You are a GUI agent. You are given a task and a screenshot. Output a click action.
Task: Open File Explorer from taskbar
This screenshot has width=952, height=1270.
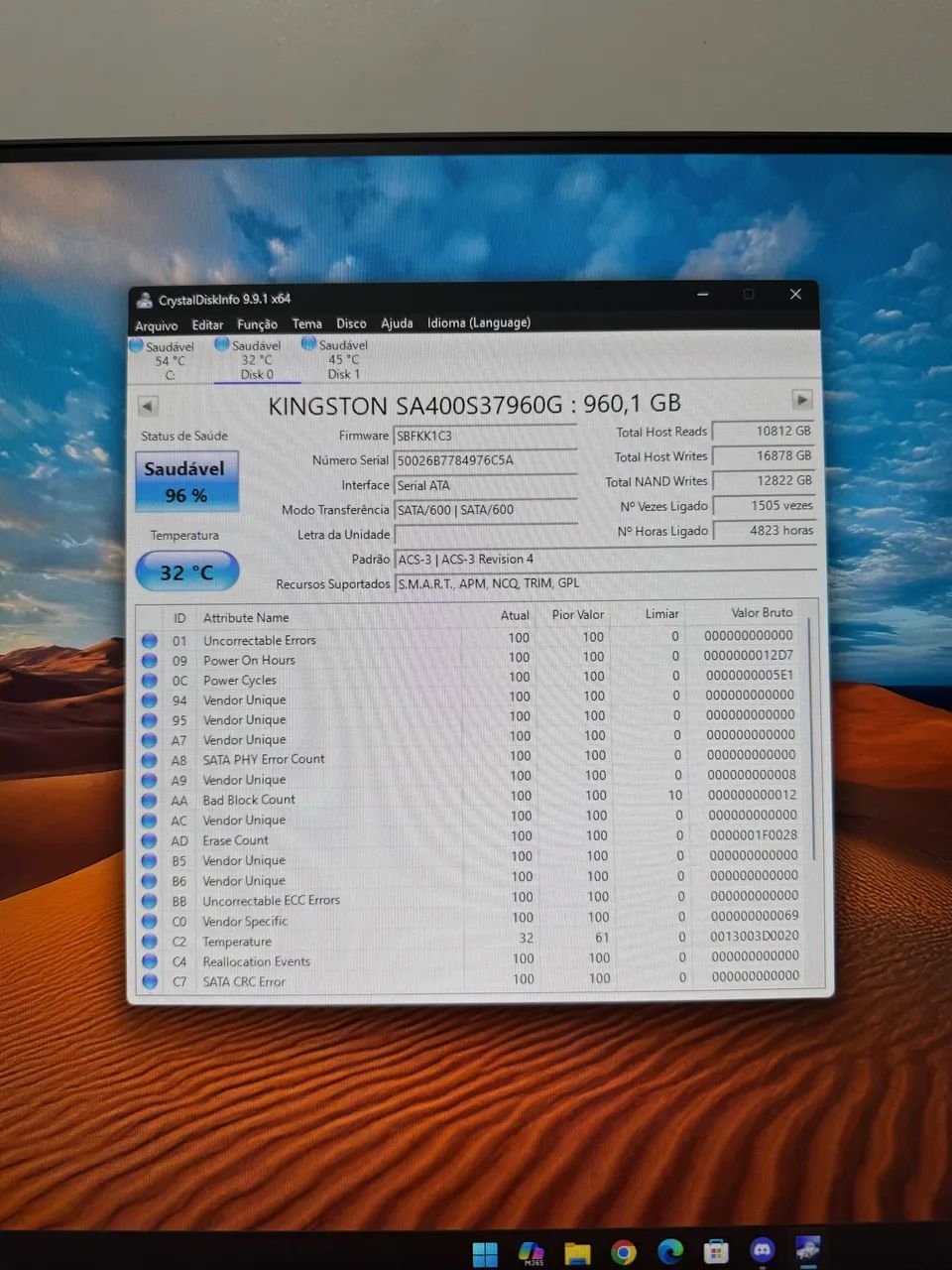578,1252
